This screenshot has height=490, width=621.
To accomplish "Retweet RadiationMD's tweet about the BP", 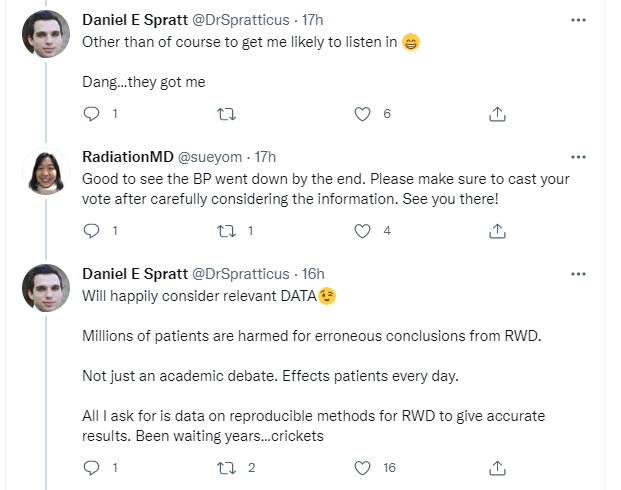I will coord(227,231).
